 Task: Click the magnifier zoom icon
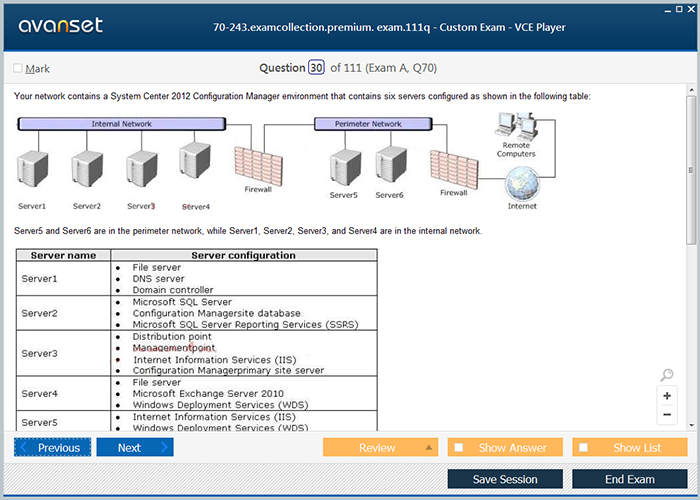point(667,375)
